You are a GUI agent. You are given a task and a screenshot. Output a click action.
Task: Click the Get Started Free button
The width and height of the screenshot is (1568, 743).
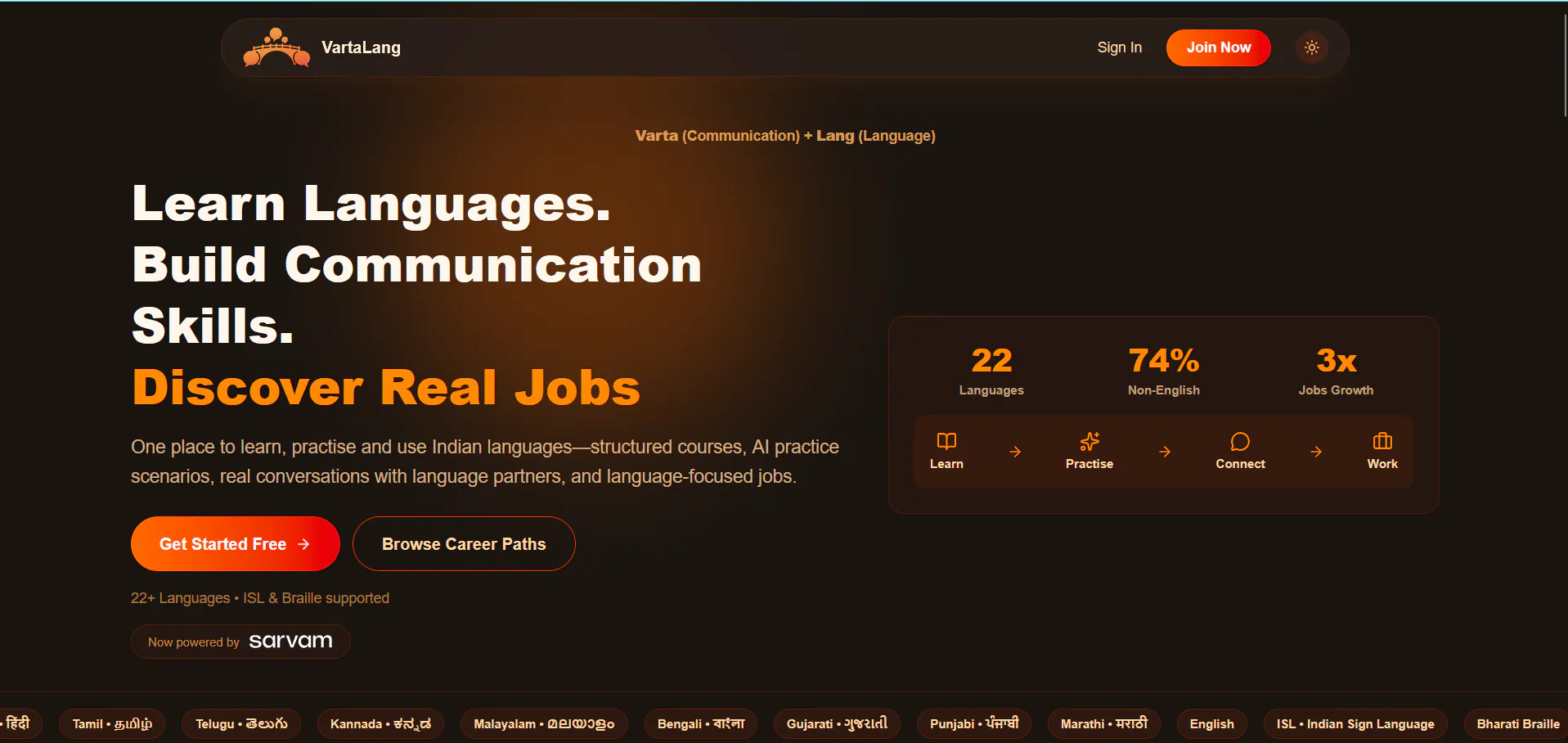(x=236, y=543)
